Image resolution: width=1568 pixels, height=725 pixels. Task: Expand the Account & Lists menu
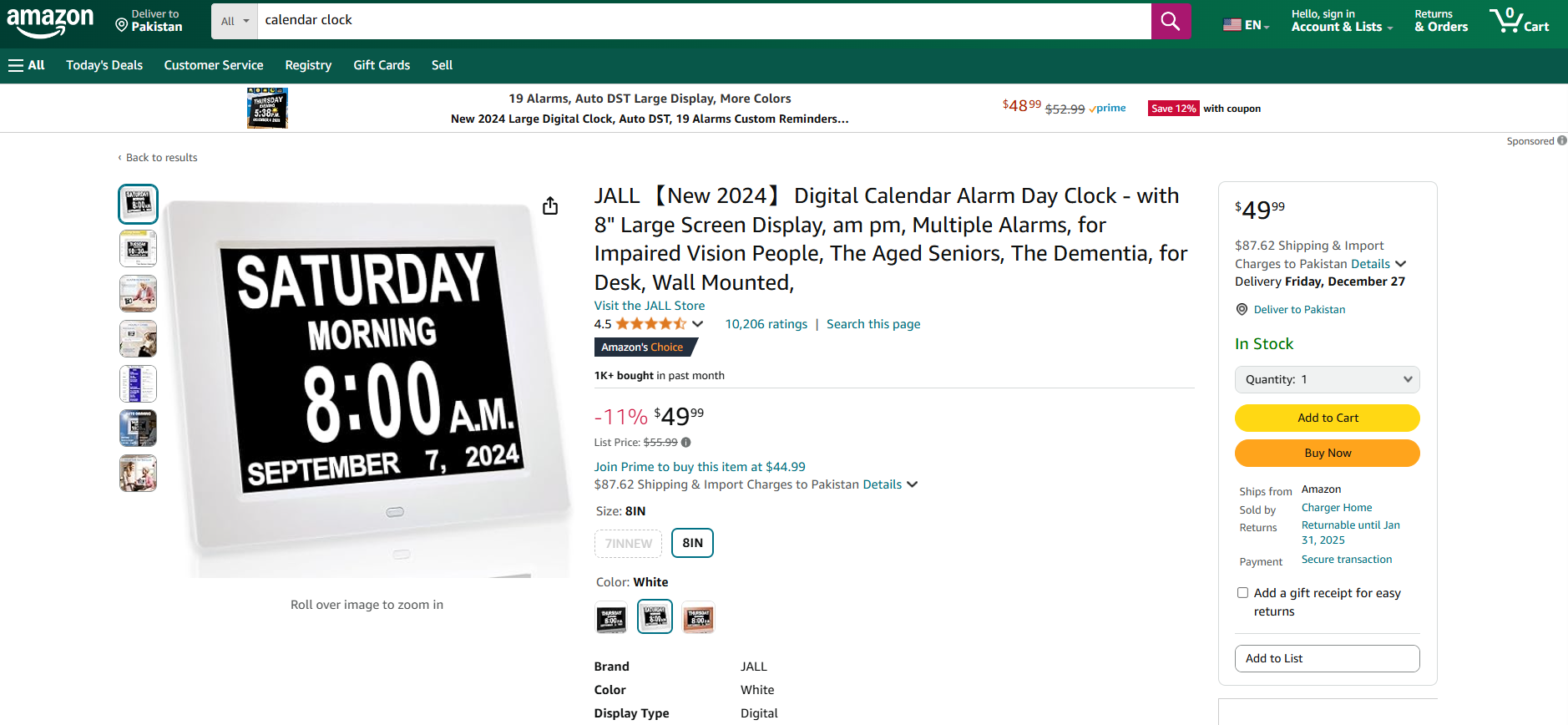tap(1342, 21)
